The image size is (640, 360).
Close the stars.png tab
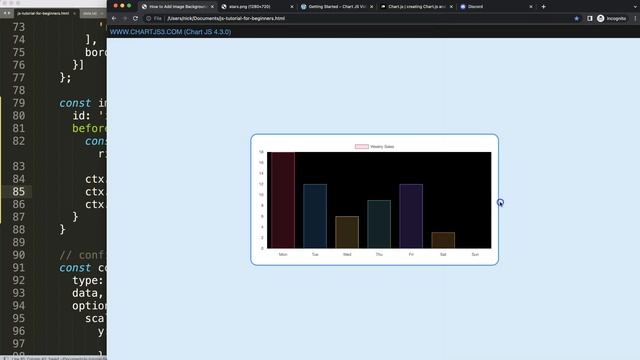(x=292, y=7)
